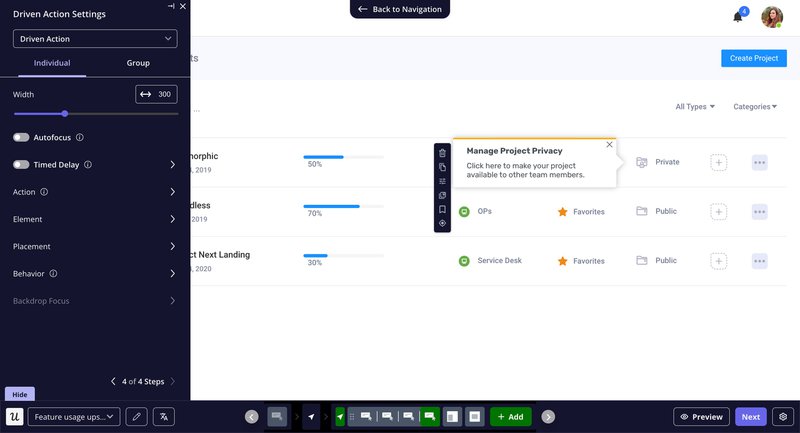This screenshot has width=800, height=433.
Task: Click the trash icon in tooltip toolbar
Action: pos(442,153)
